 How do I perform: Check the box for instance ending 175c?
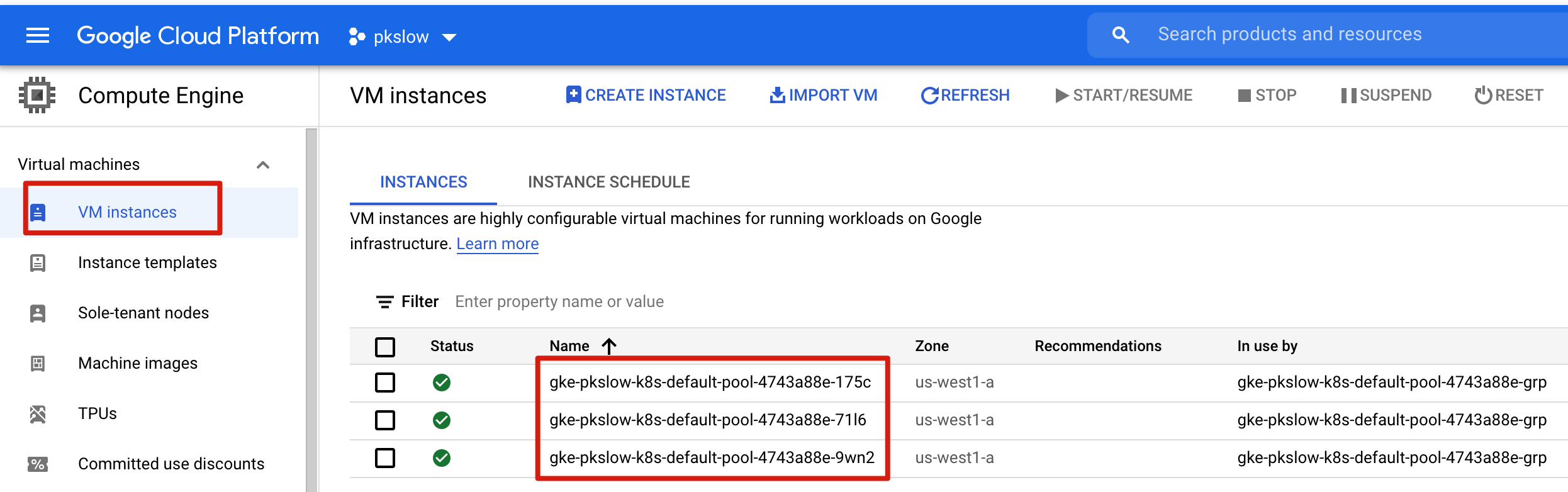tap(385, 382)
